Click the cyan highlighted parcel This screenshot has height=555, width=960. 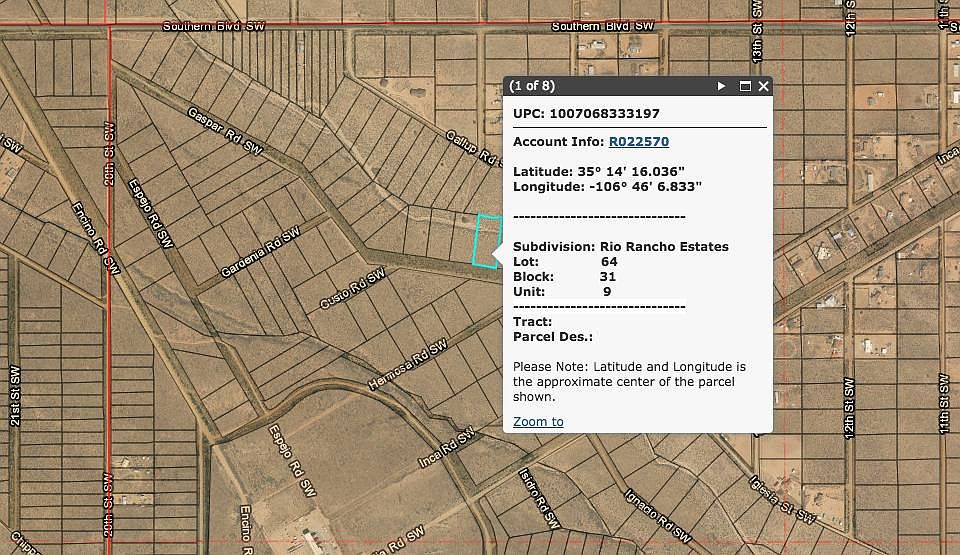point(486,241)
